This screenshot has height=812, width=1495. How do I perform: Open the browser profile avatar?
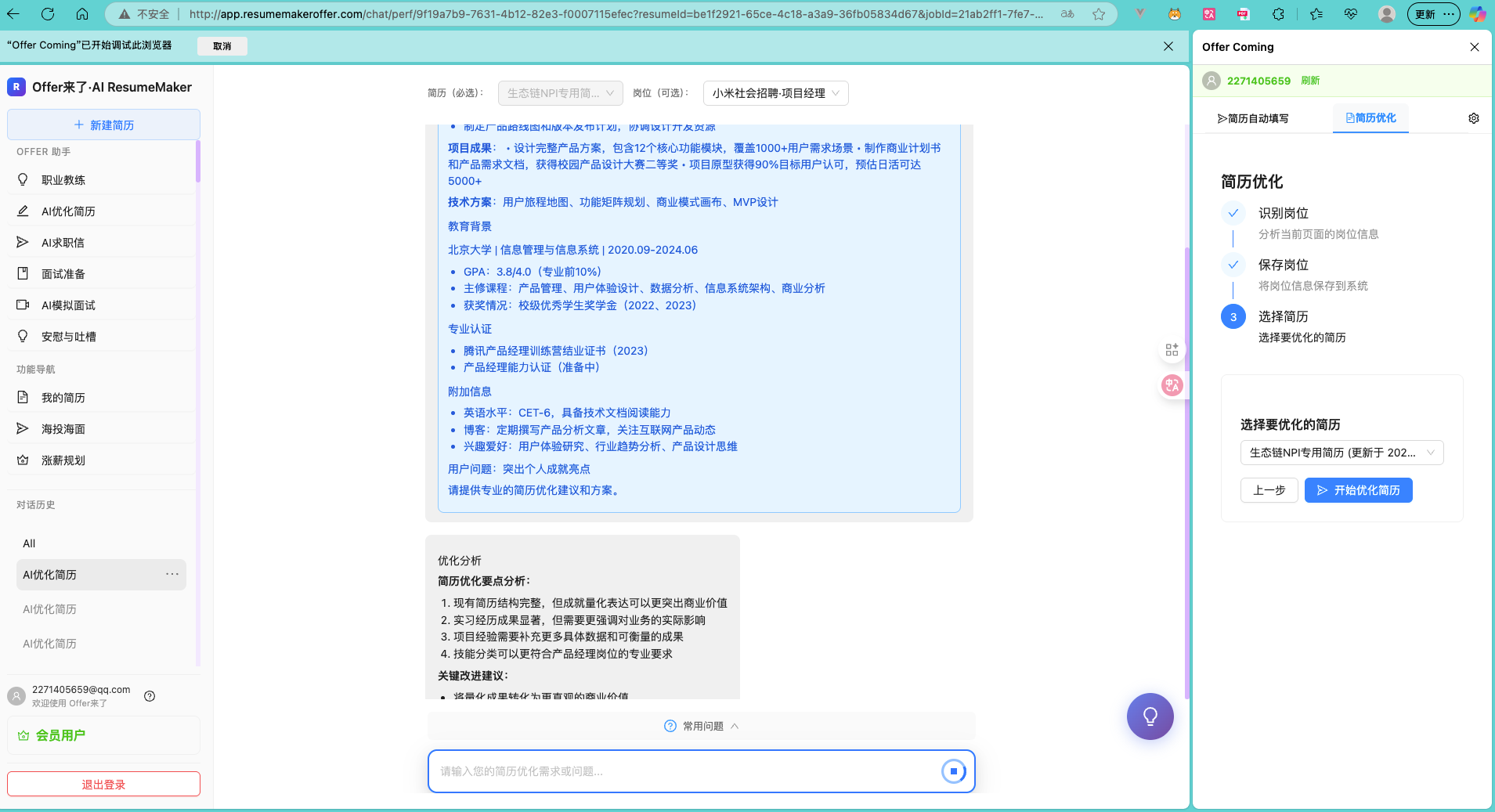point(1387,14)
